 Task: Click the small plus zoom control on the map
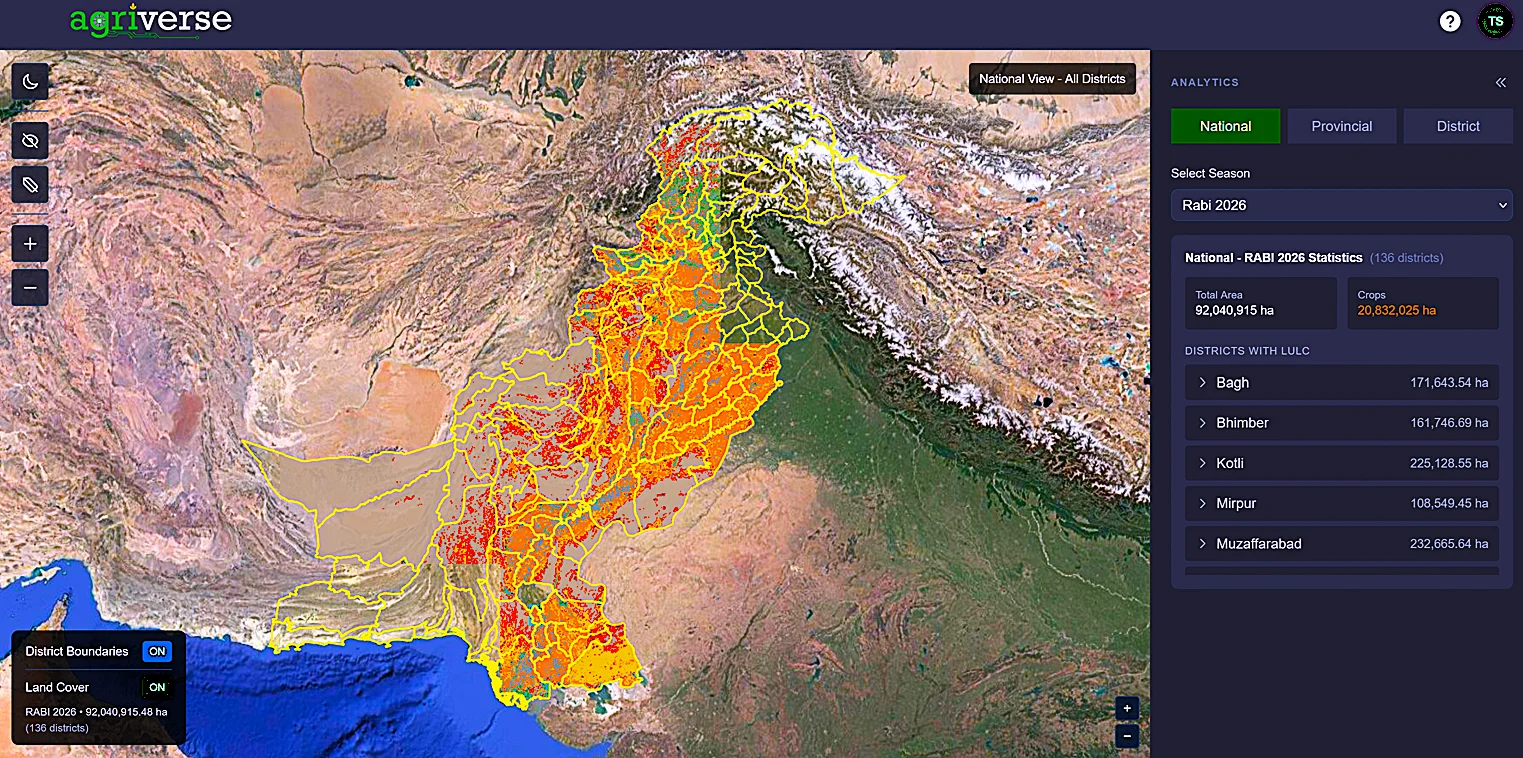(x=1127, y=709)
